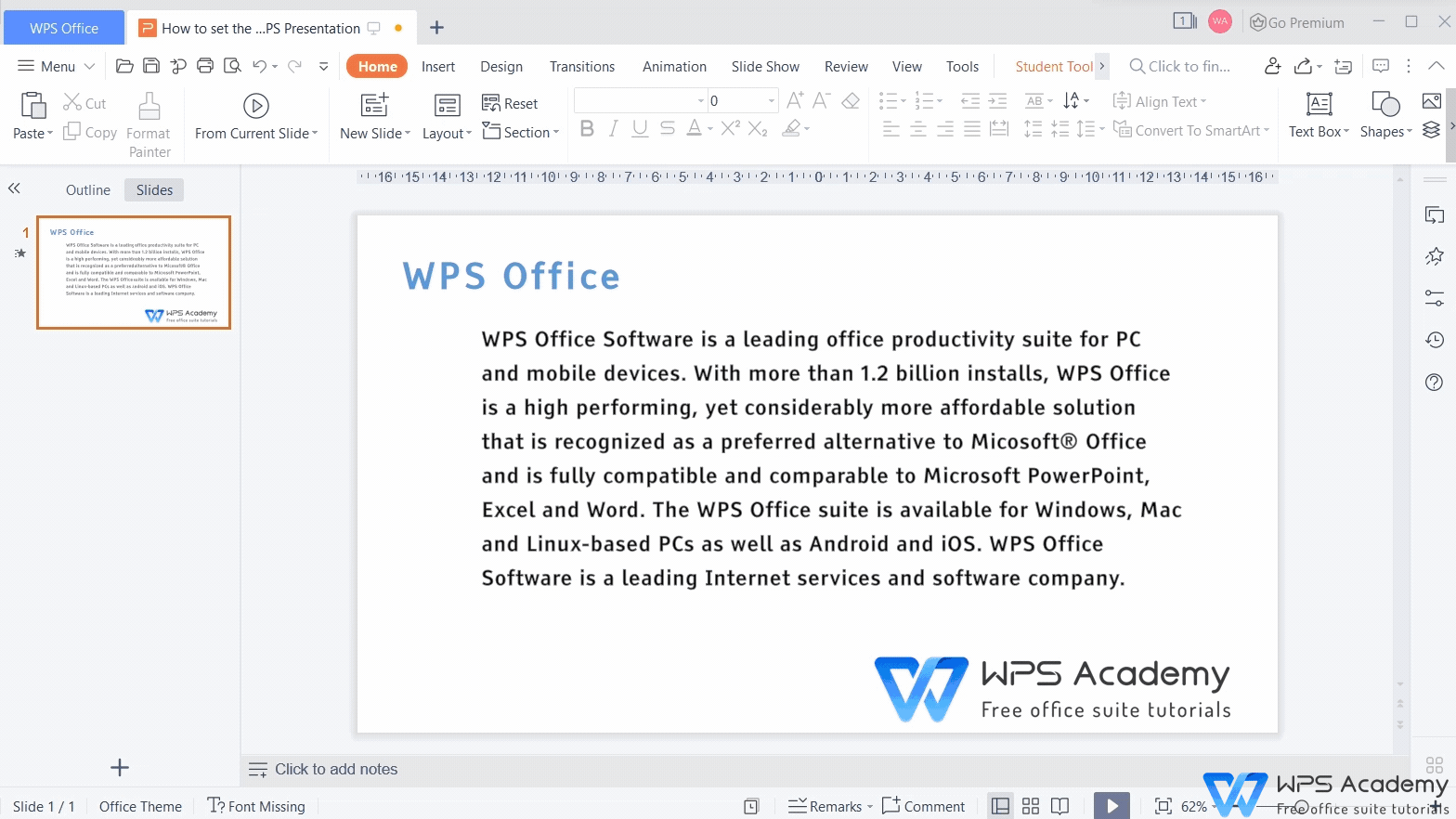Insert a Text Box
Image resolution: width=1456 pixels, height=819 pixels.
1319,115
